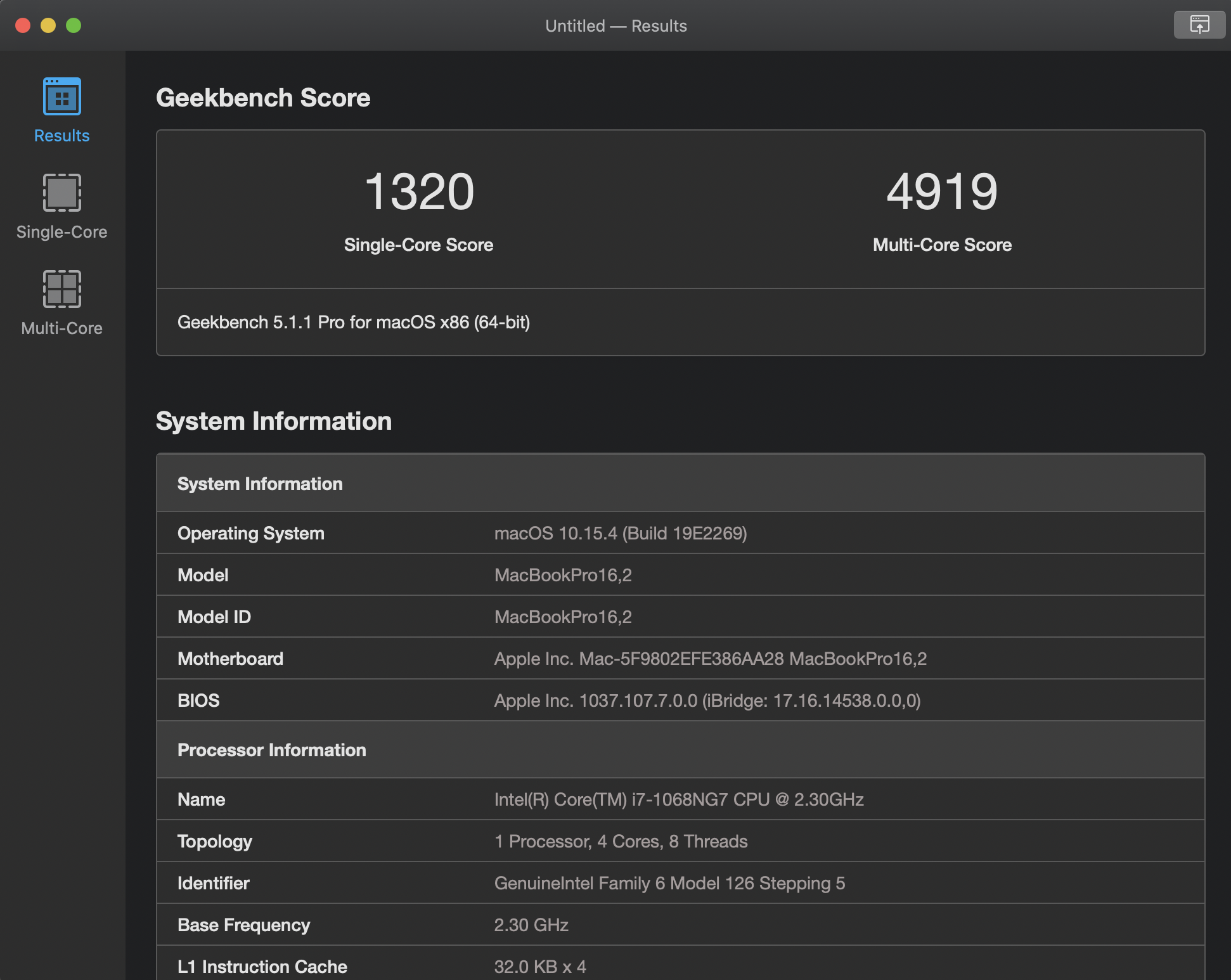Screen dimensions: 1231x980
Task: Click the Motherboard row value text
Action: tap(710, 659)
